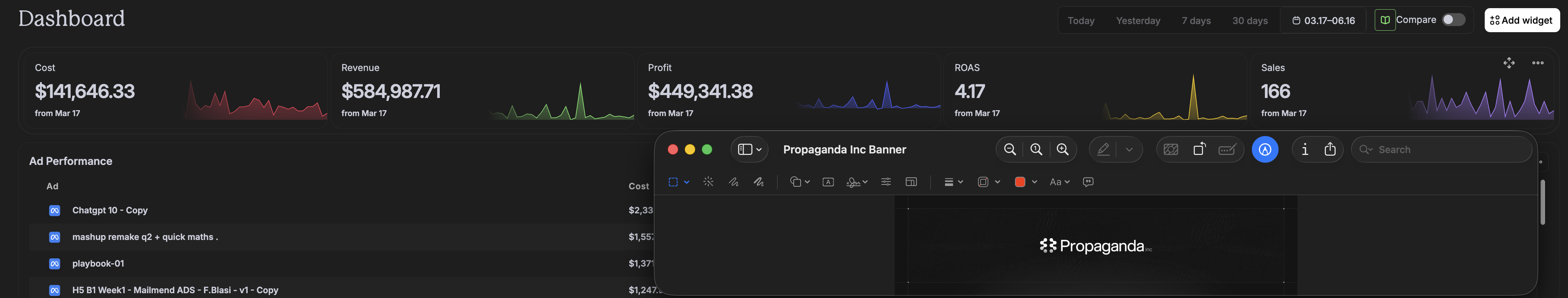Click the Sales value 166
This screenshot has width=1568, height=298.
1275,91
